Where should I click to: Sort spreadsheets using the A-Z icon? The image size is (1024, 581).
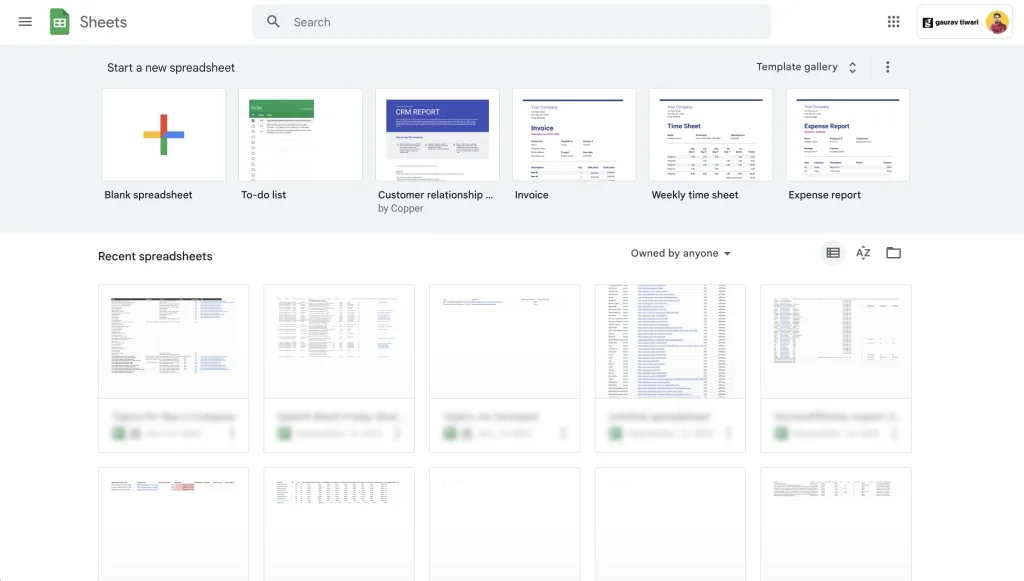coord(863,252)
